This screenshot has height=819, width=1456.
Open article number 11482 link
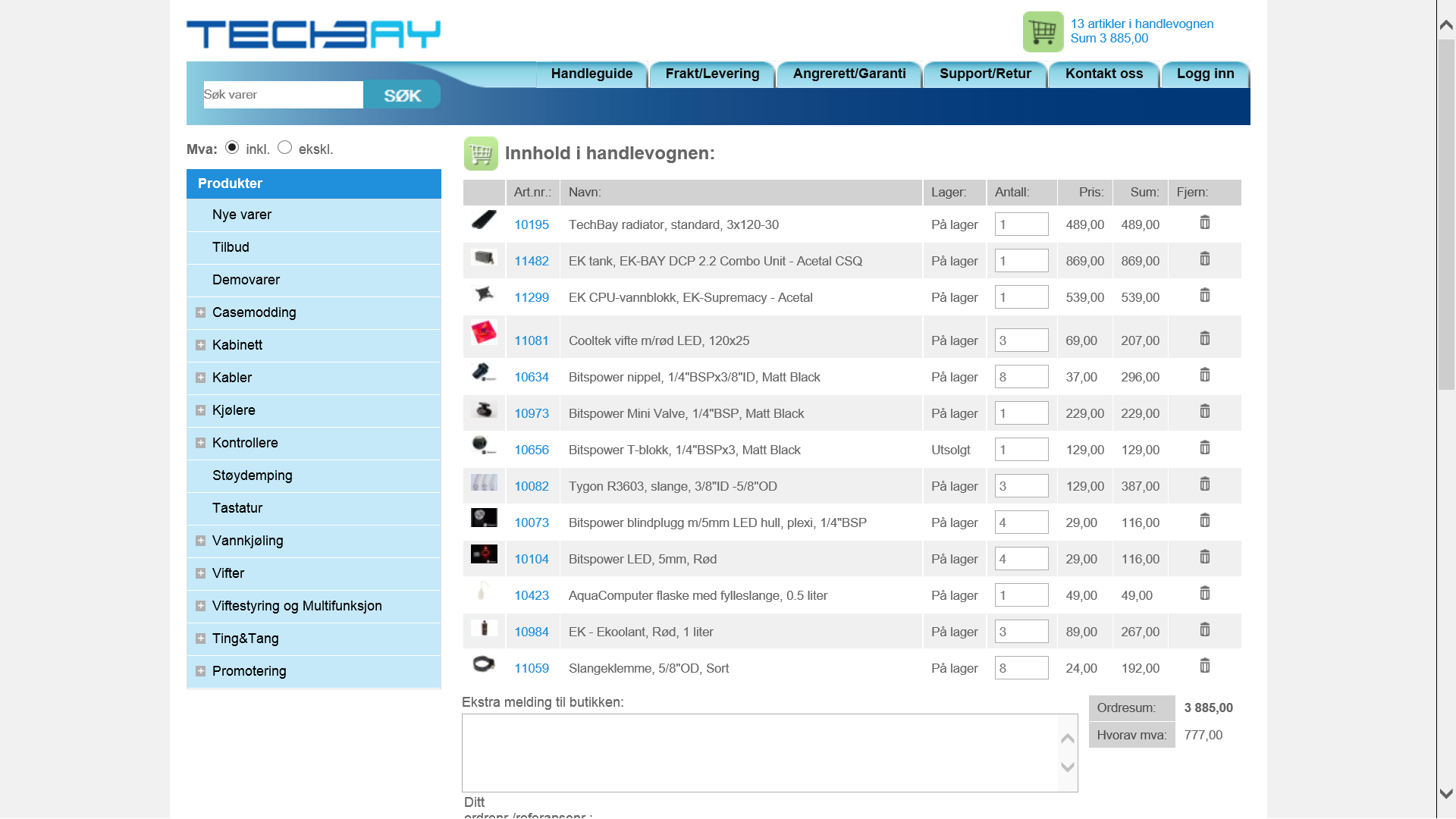(x=532, y=261)
